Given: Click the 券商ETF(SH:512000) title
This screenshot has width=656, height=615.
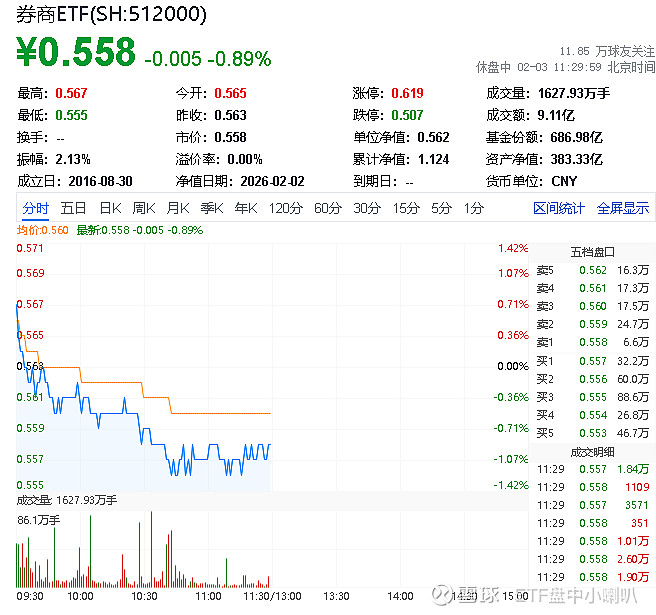Looking at the screenshot, I should tap(112, 14).
